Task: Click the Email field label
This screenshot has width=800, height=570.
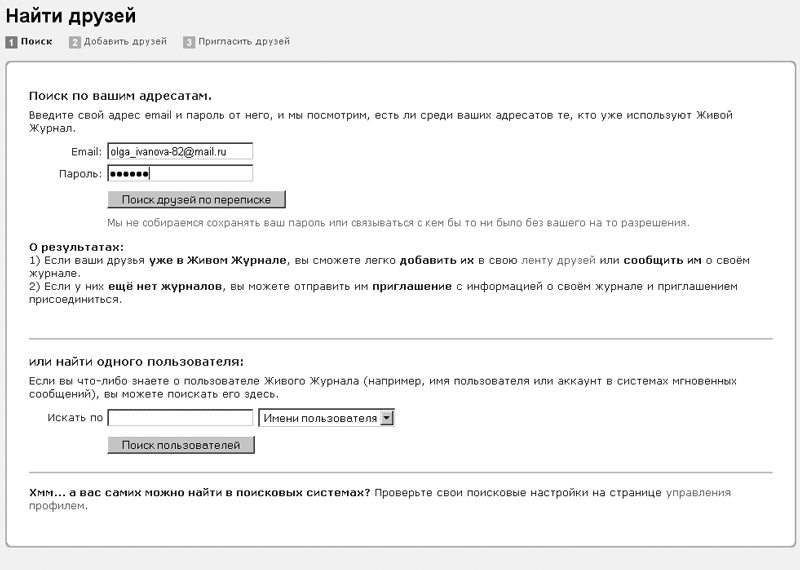Action: (86, 151)
